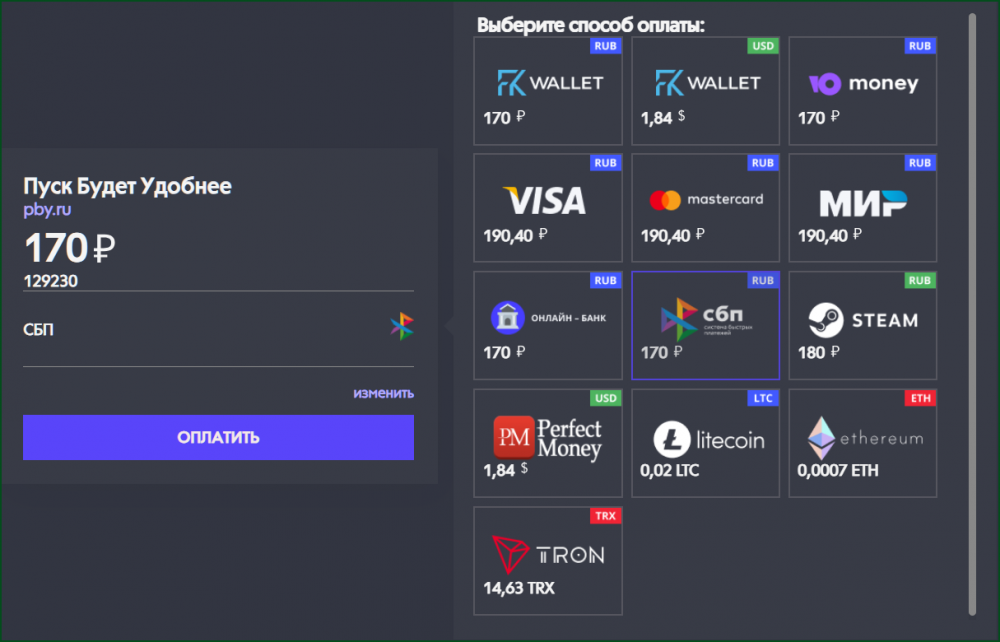The height and width of the screenshot is (642, 1000).
Task: Click the 190,40 ₽ price on Visa tile
Action: point(515,236)
